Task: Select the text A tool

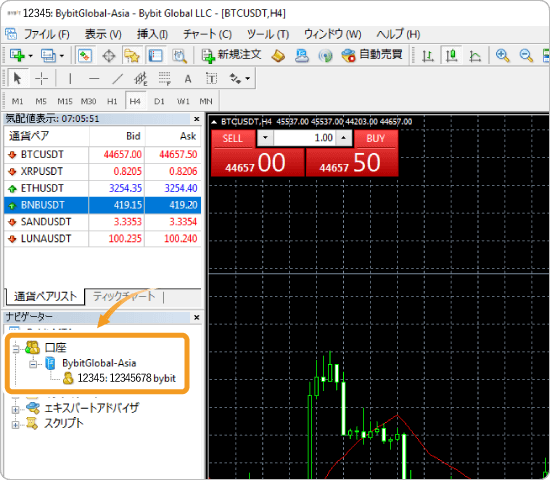Action: pos(188,79)
